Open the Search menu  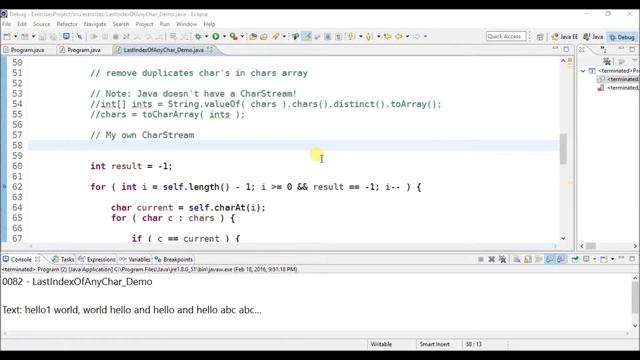pos(121,24)
